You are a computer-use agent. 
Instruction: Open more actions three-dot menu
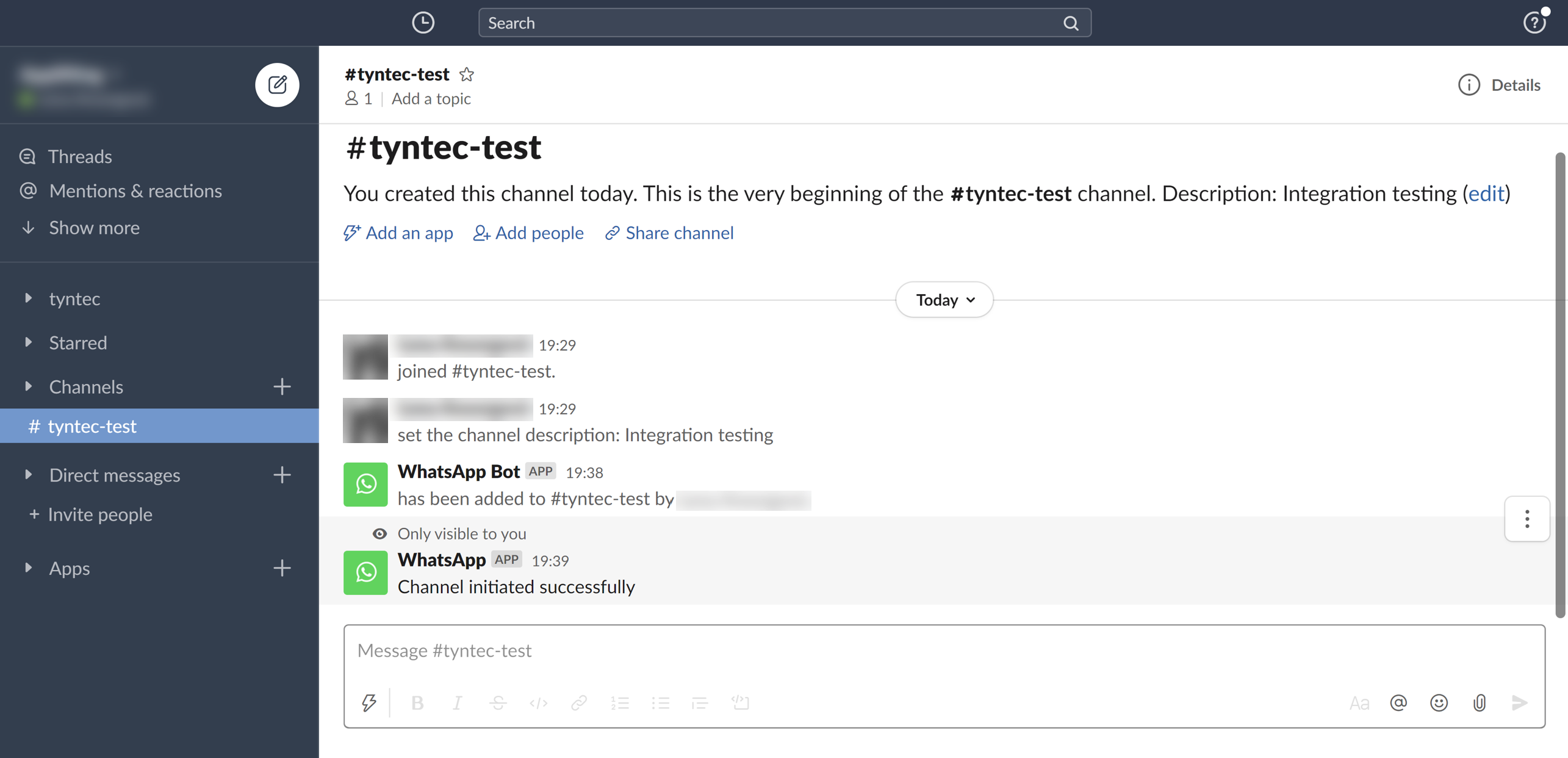tap(1527, 519)
